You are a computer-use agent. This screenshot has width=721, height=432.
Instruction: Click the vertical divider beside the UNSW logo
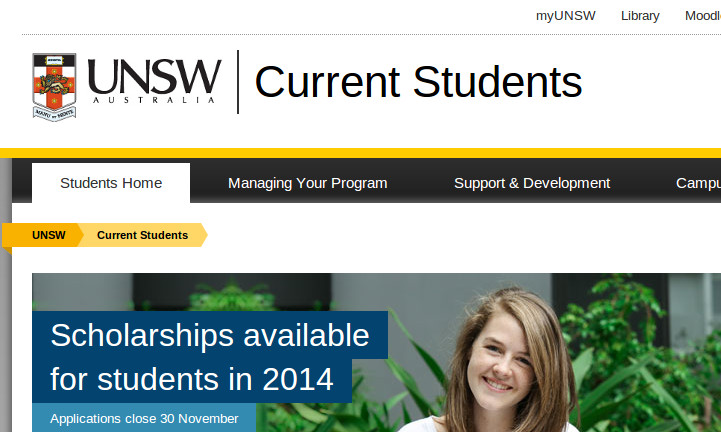[x=238, y=82]
